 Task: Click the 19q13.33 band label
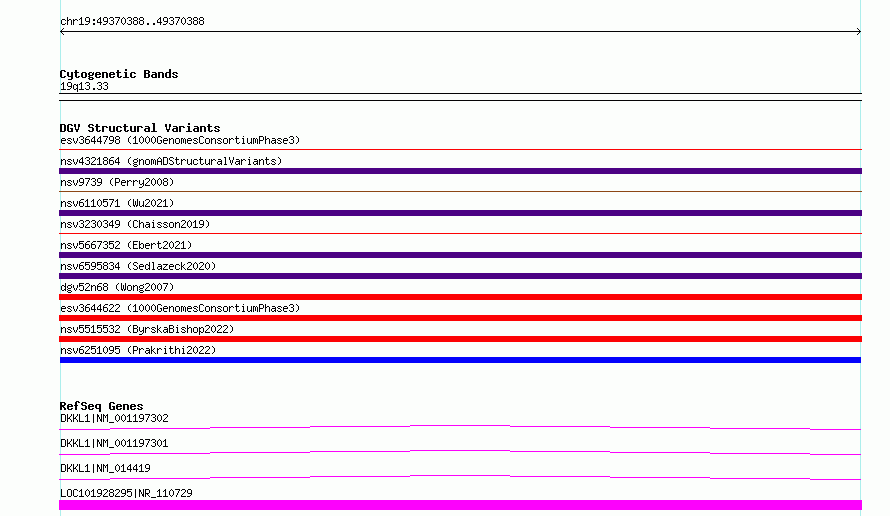click(84, 86)
